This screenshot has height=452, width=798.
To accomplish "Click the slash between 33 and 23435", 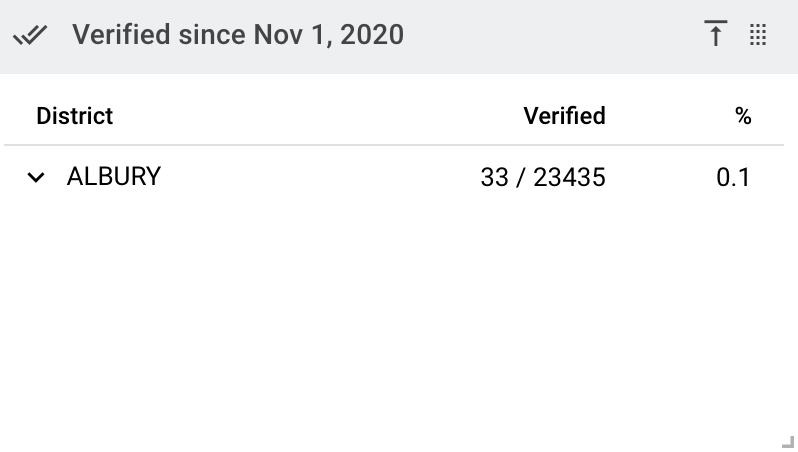I will pyautogui.click(x=520, y=178).
